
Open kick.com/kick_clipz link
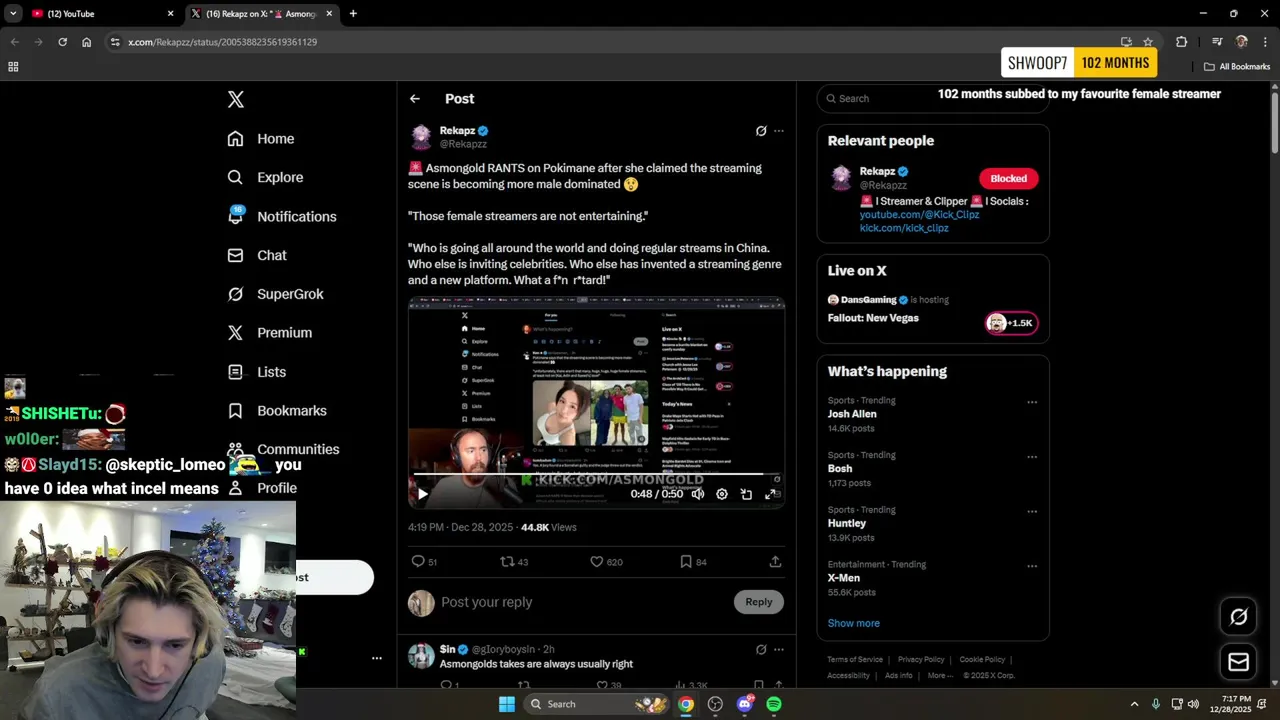[x=904, y=228]
